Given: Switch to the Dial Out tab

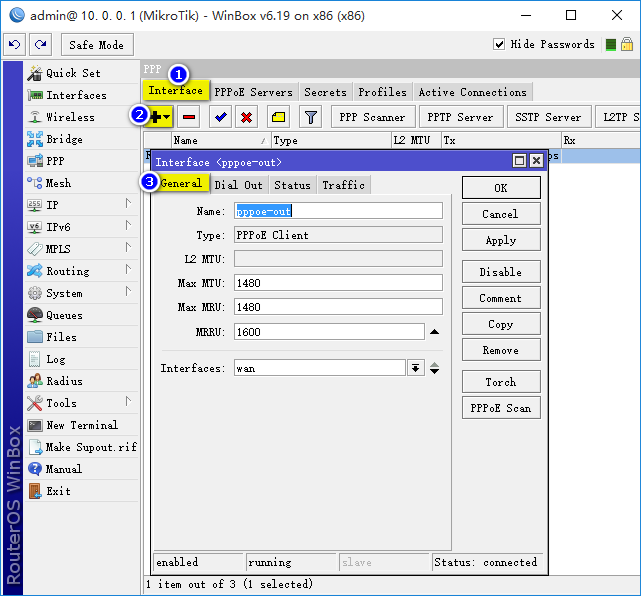Looking at the screenshot, I should coord(239,184).
